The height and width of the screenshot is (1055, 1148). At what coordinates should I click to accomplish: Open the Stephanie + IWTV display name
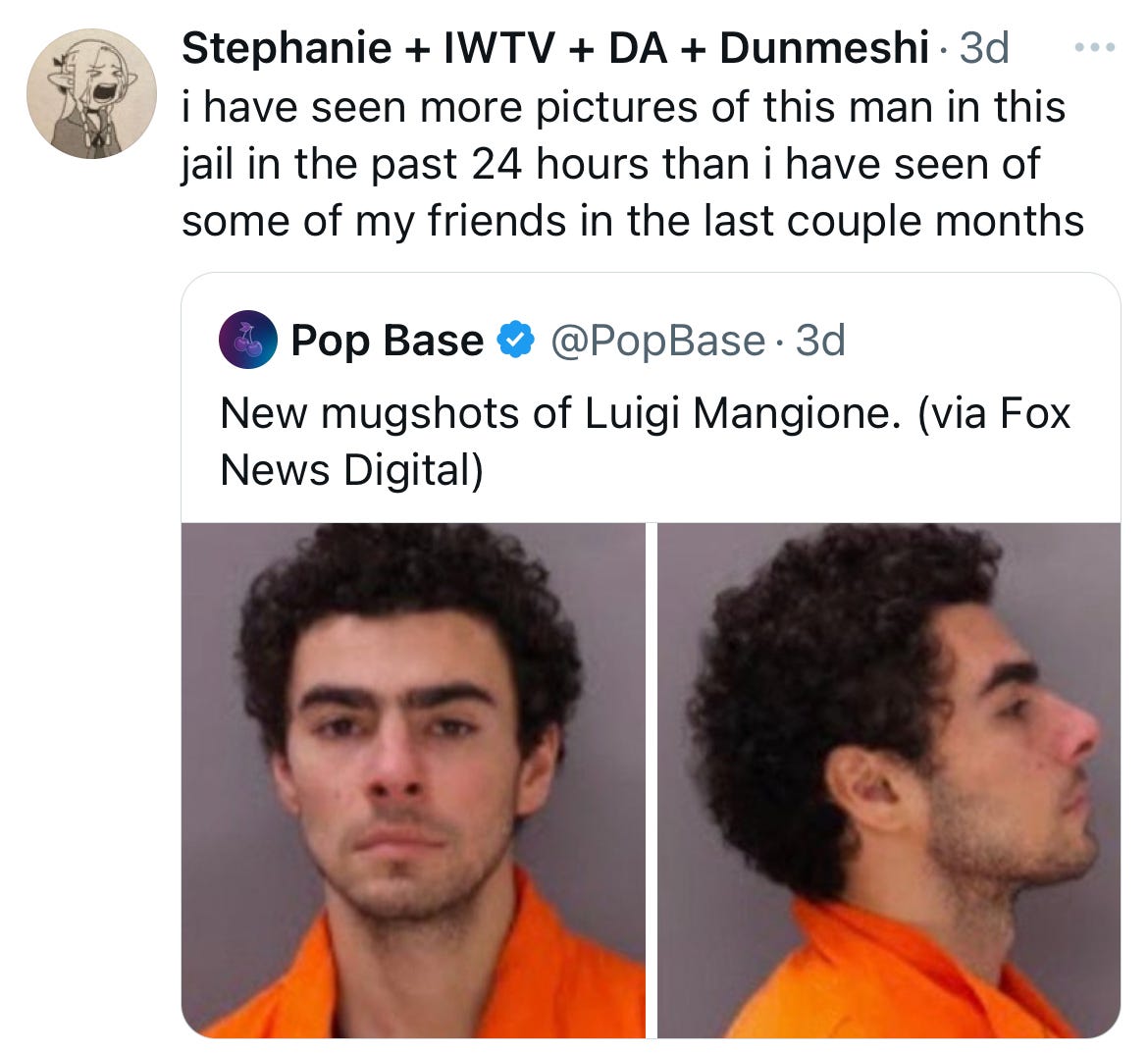pyautogui.click(x=555, y=48)
